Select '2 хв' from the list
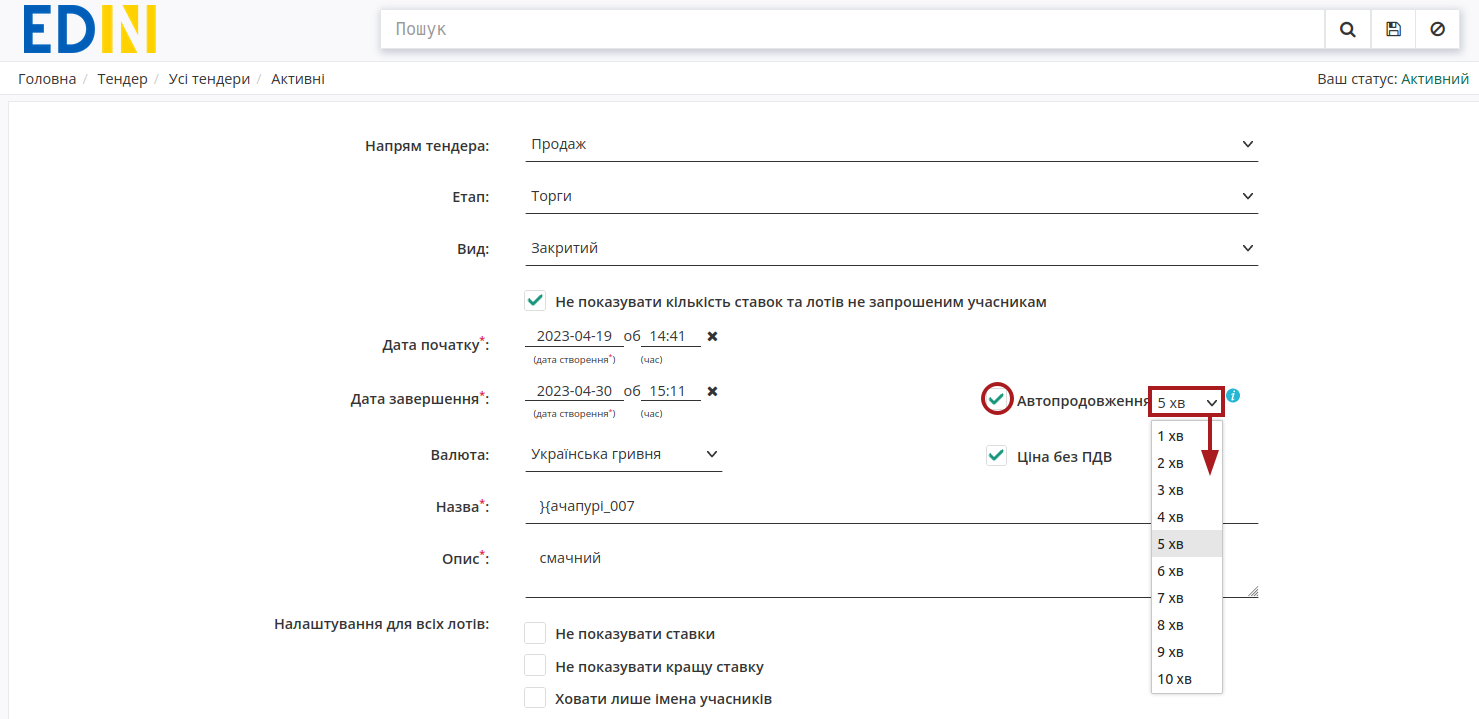Viewport: 1479px width, 719px height. pos(1187,463)
